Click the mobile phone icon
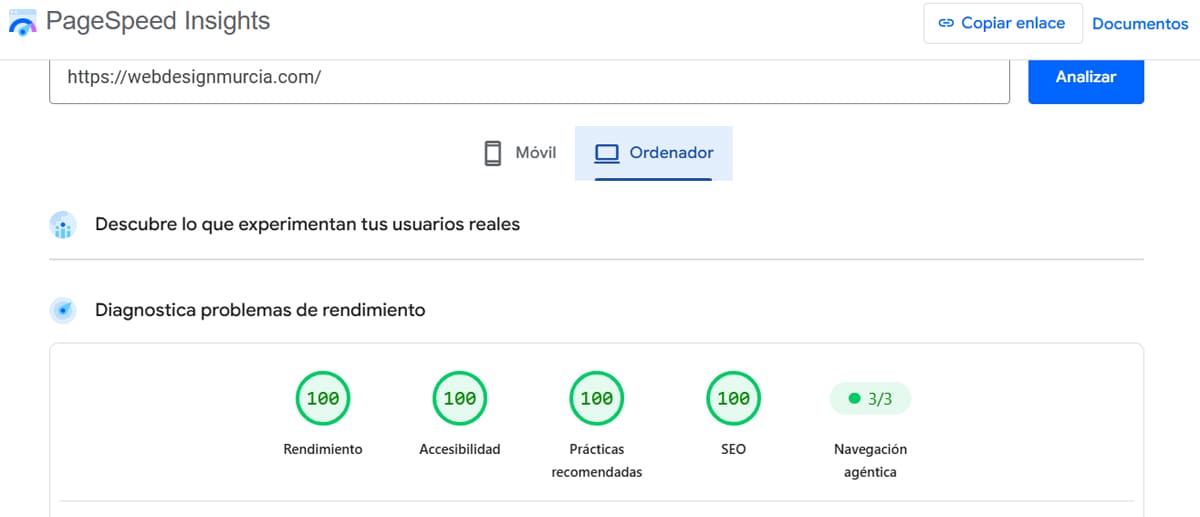Viewport: 1200px width, 517px height. 492,153
